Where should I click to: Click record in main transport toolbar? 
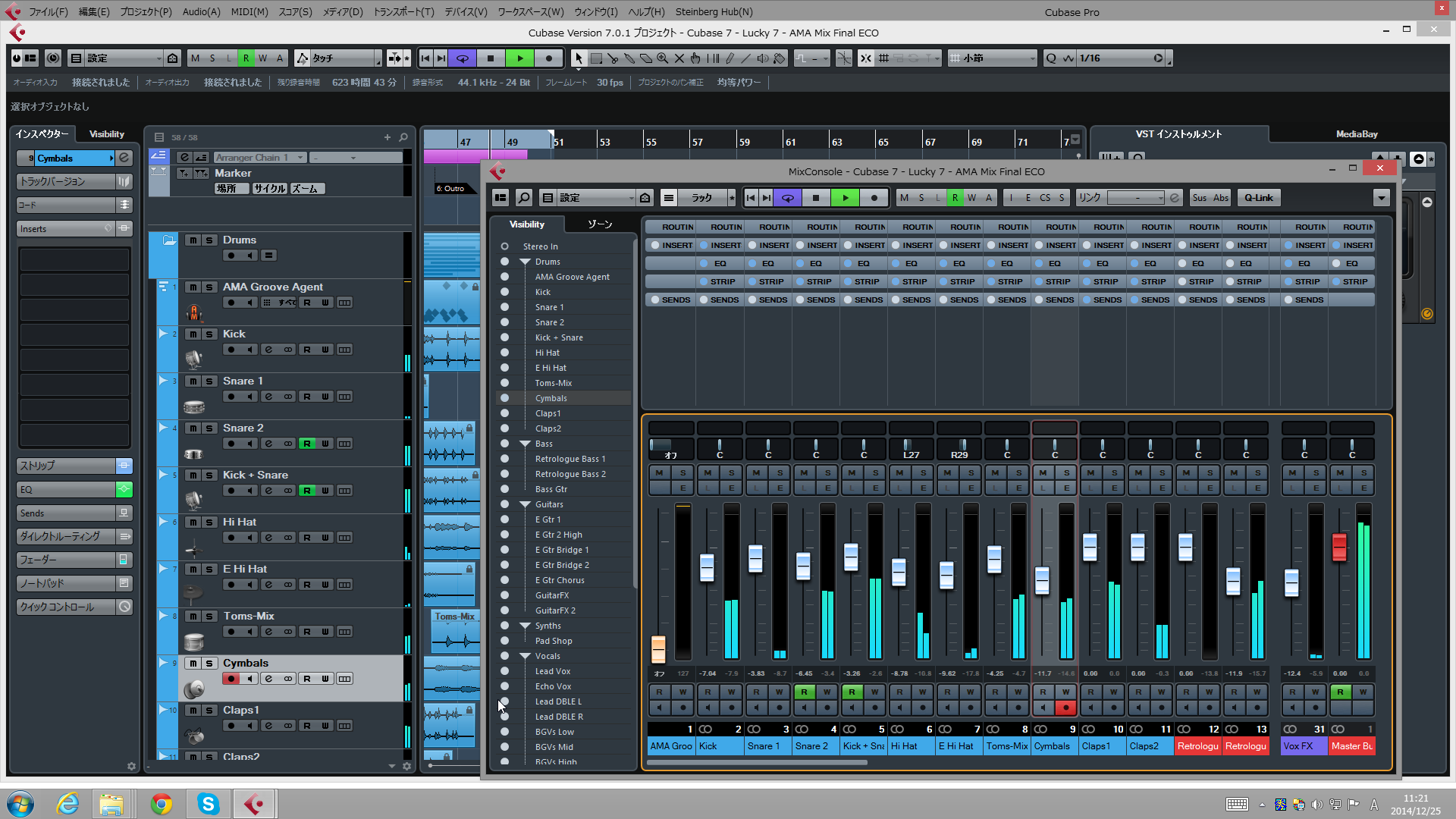[x=549, y=58]
